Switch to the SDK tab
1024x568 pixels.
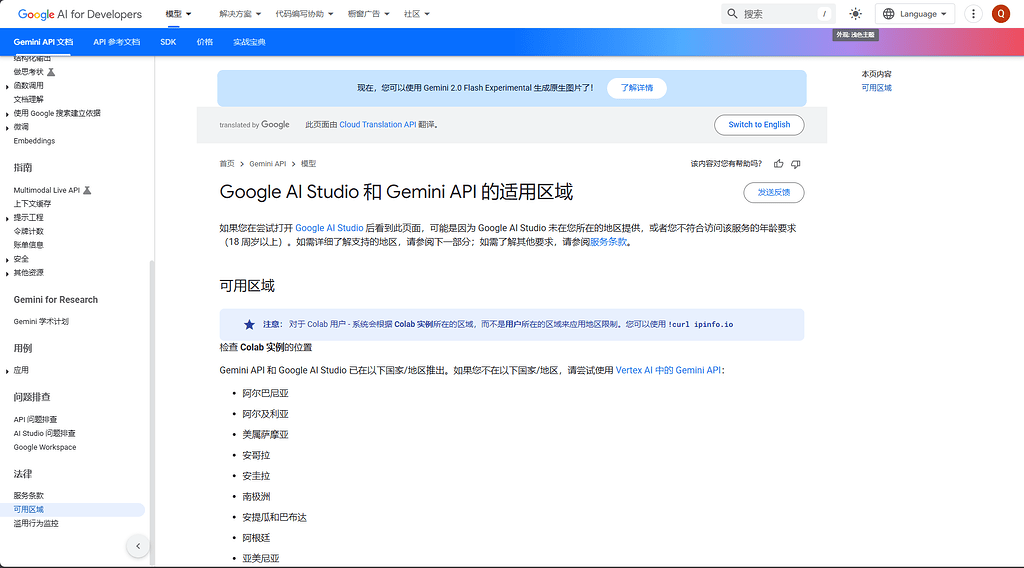click(x=168, y=42)
